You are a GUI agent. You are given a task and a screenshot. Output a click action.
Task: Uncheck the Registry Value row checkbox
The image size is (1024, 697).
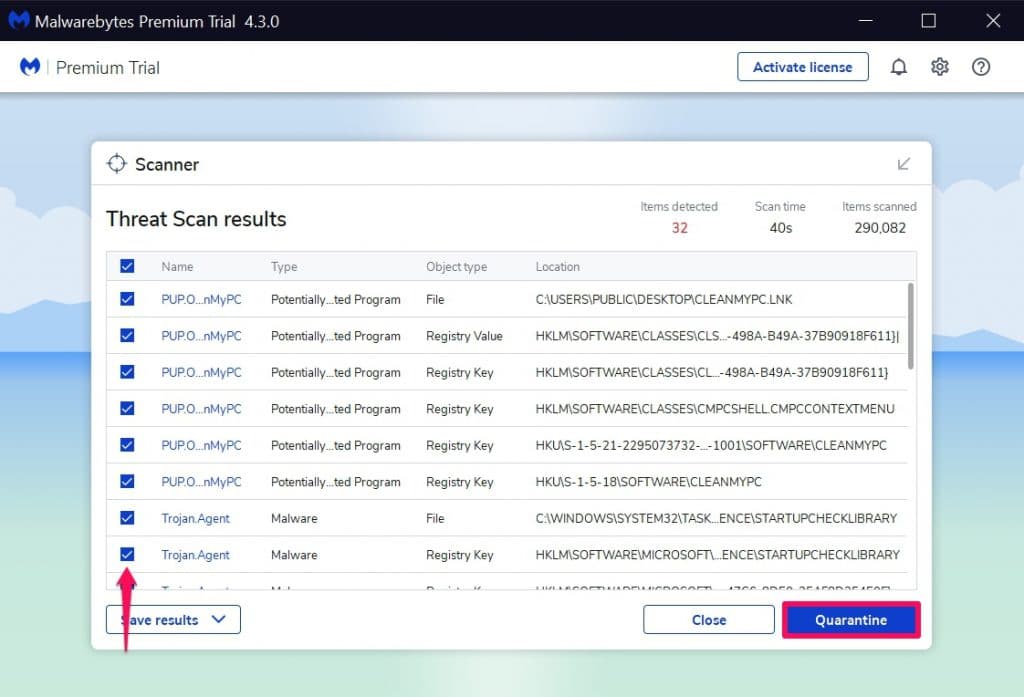(x=127, y=335)
